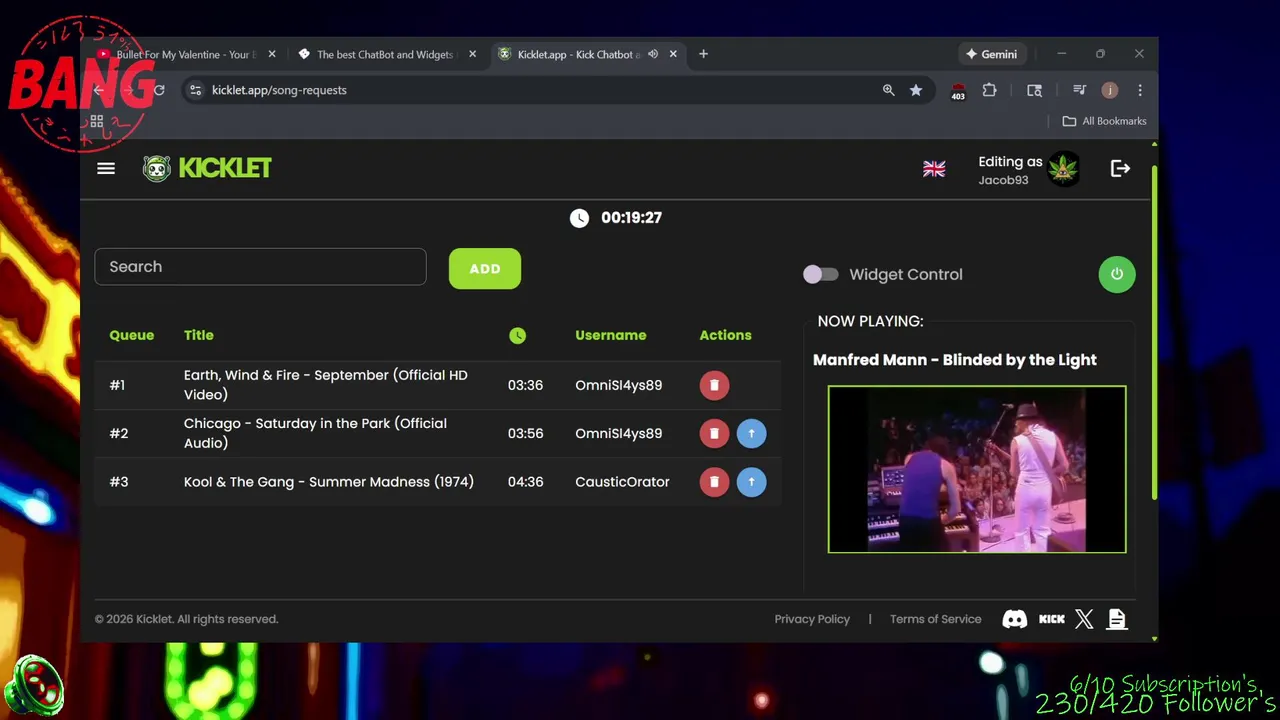Screen dimensions: 1280x720
Task: Click the green ADD button
Action: pyautogui.click(x=485, y=269)
